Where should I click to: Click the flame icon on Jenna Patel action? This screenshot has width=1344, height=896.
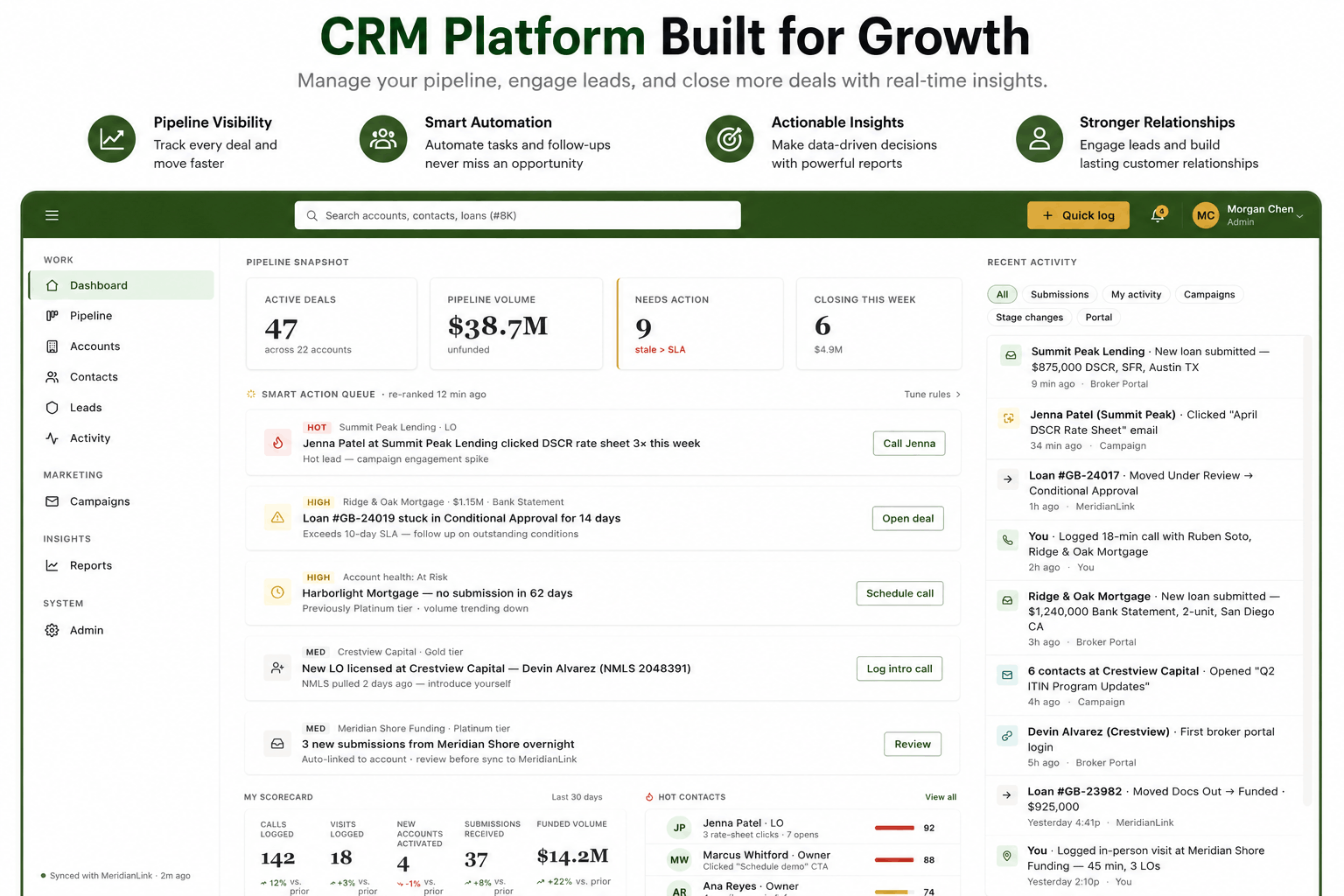tap(277, 443)
